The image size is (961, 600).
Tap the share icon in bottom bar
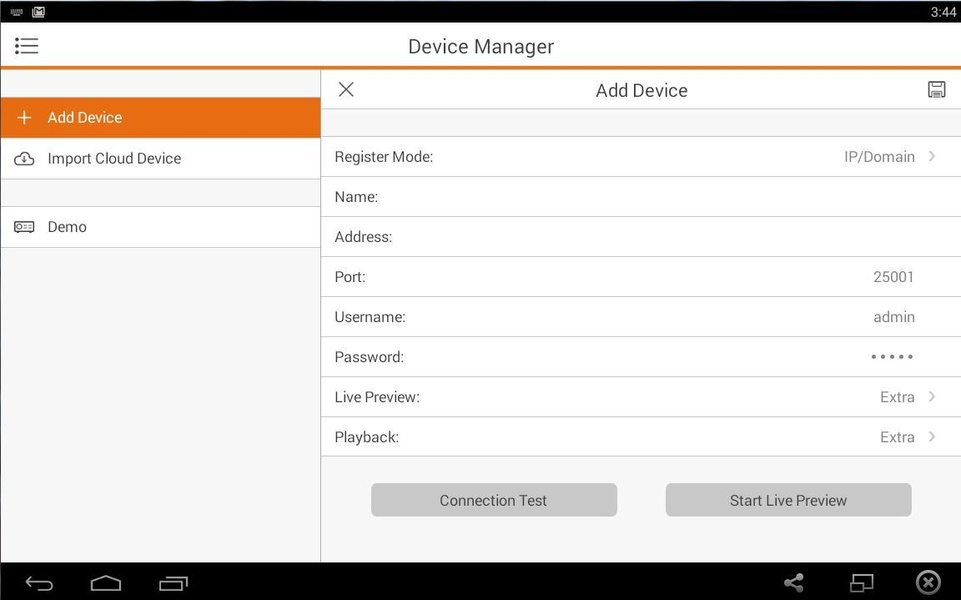pyautogui.click(x=794, y=582)
